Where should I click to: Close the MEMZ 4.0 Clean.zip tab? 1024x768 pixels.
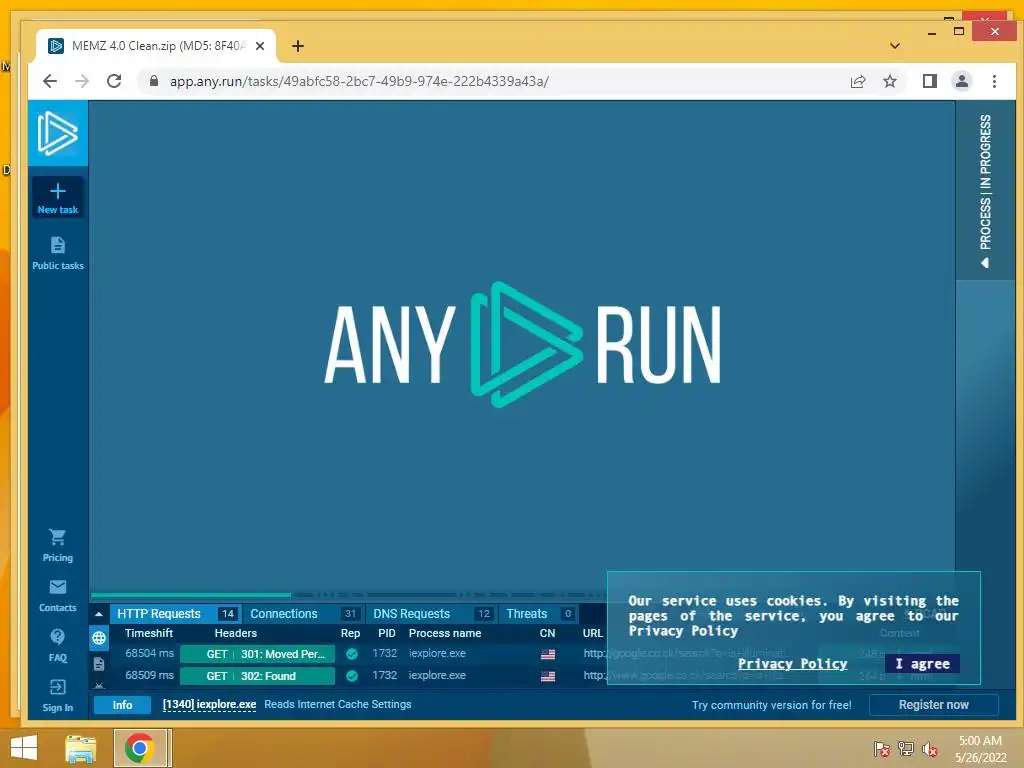coord(260,46)
